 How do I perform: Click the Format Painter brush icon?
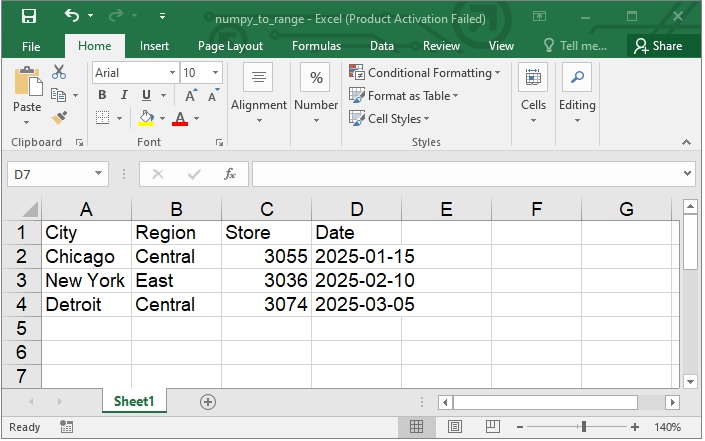point(59,117)
